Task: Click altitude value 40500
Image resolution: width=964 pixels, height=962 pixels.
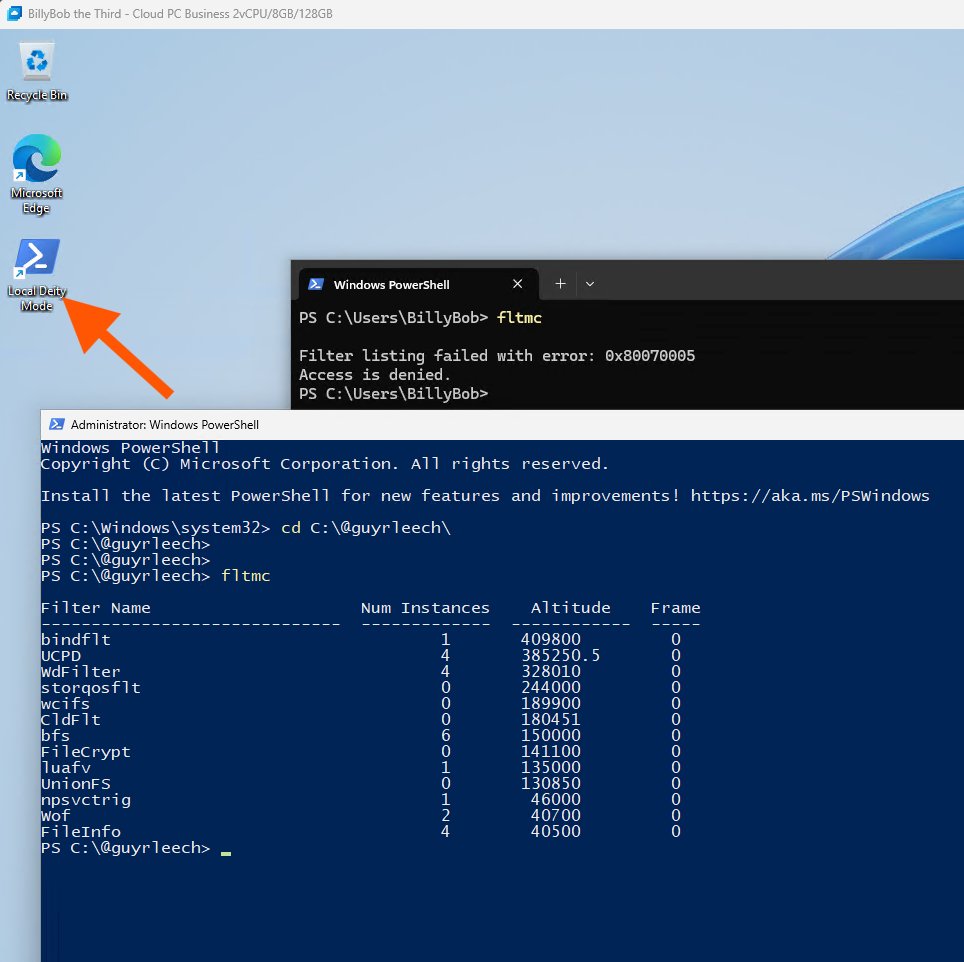Action: pyautogui.click(x=556, y=831)
